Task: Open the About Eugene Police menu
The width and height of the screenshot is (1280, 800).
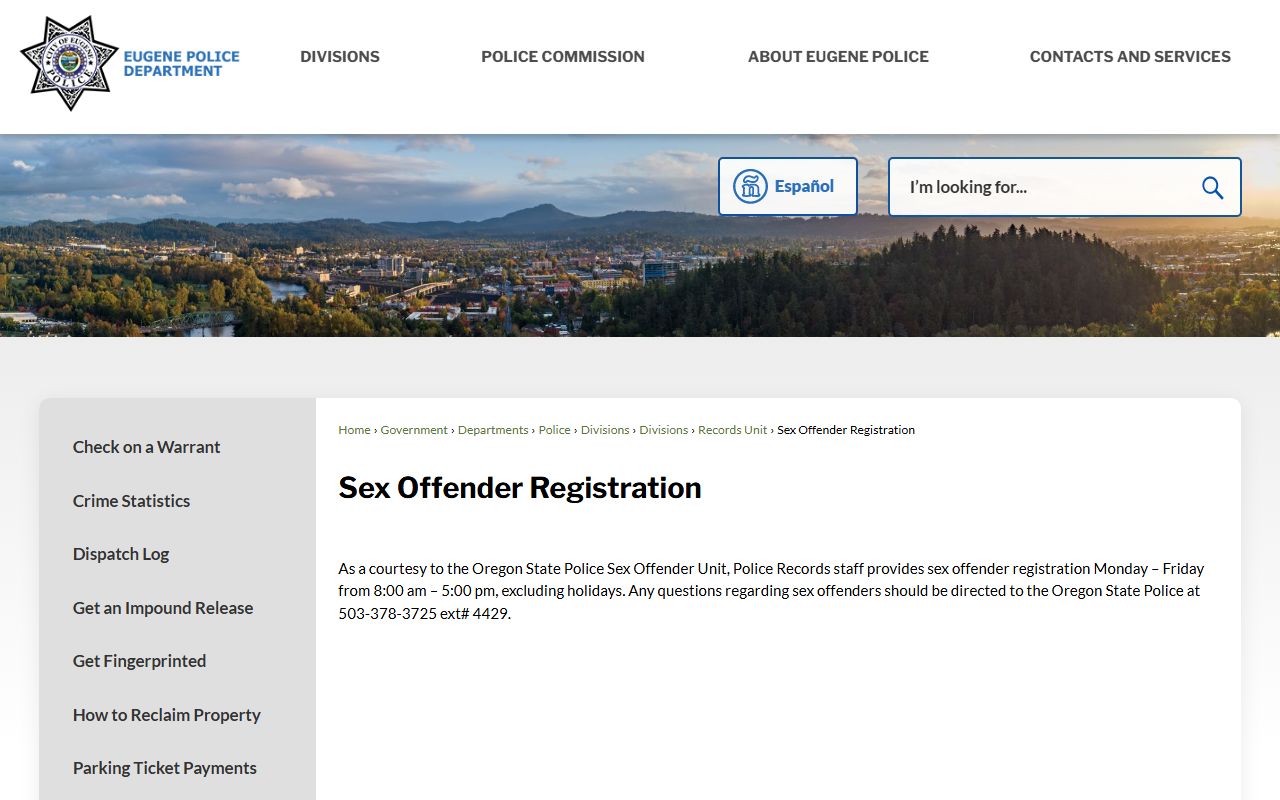Action: [x=838, y=57]
